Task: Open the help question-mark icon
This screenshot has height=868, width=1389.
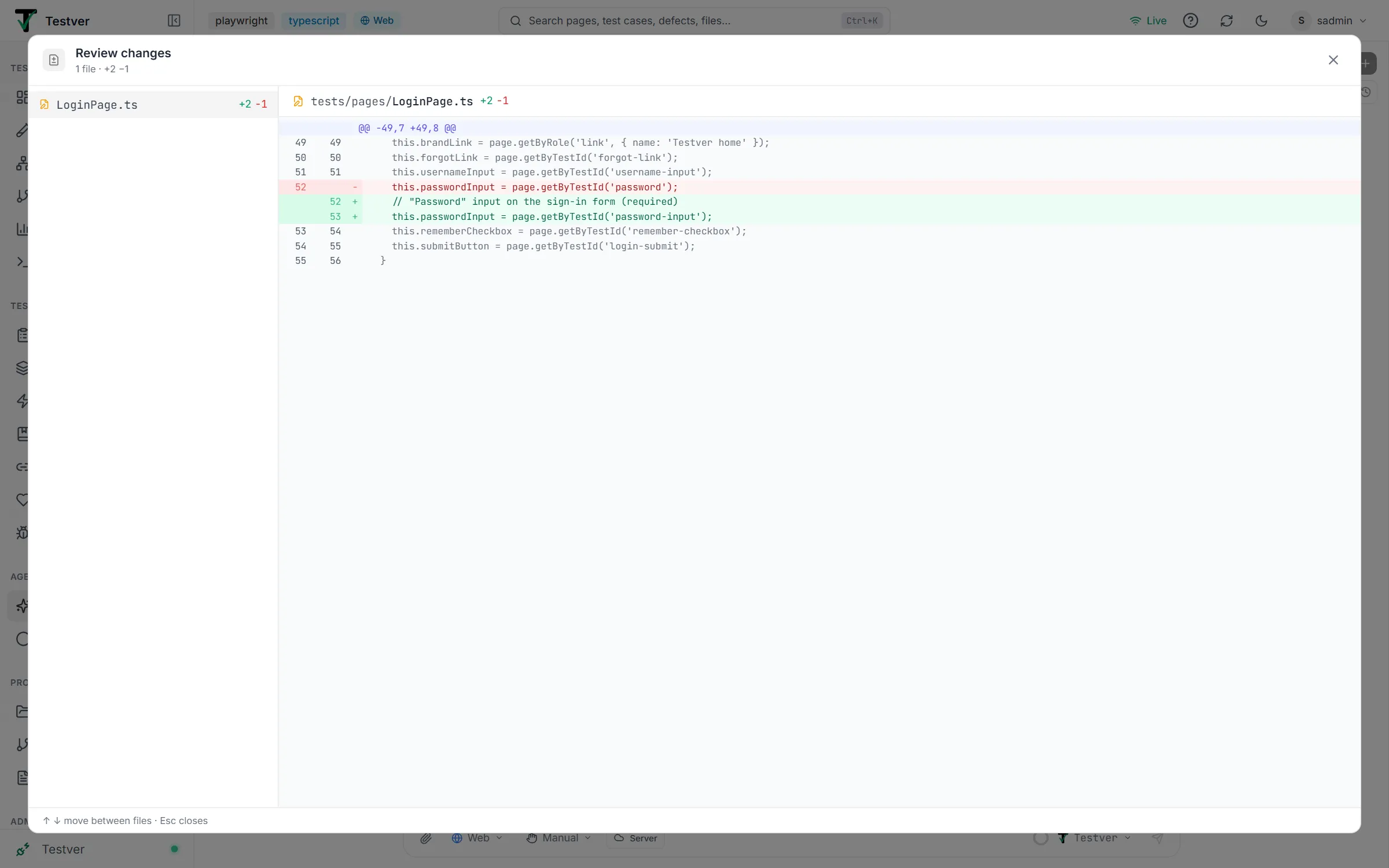Action: coord(1190,21)
